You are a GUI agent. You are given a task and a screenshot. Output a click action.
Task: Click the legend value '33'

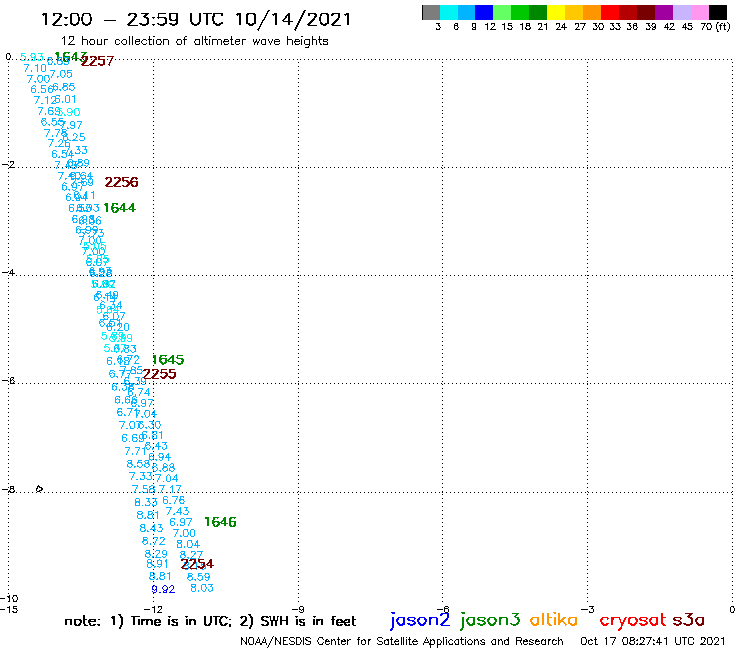615,26
